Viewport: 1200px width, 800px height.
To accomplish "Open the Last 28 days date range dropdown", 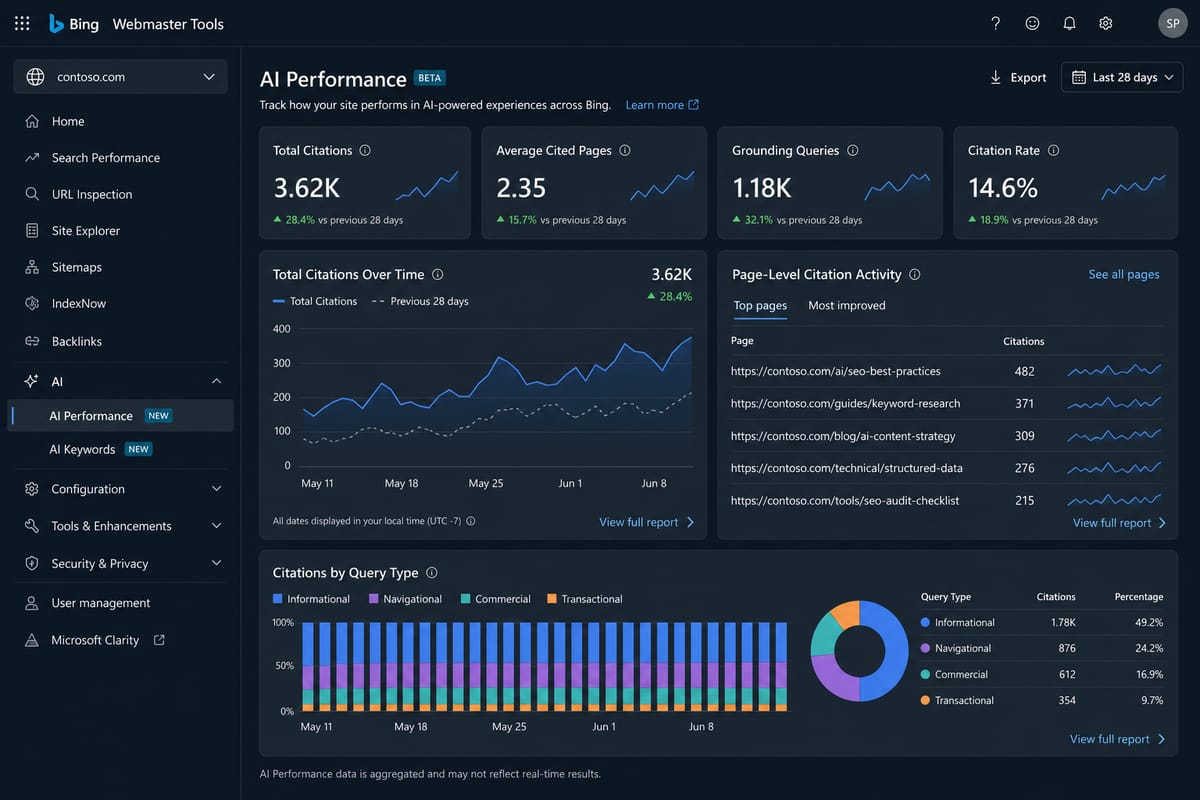I will (x=1122, y=77).
